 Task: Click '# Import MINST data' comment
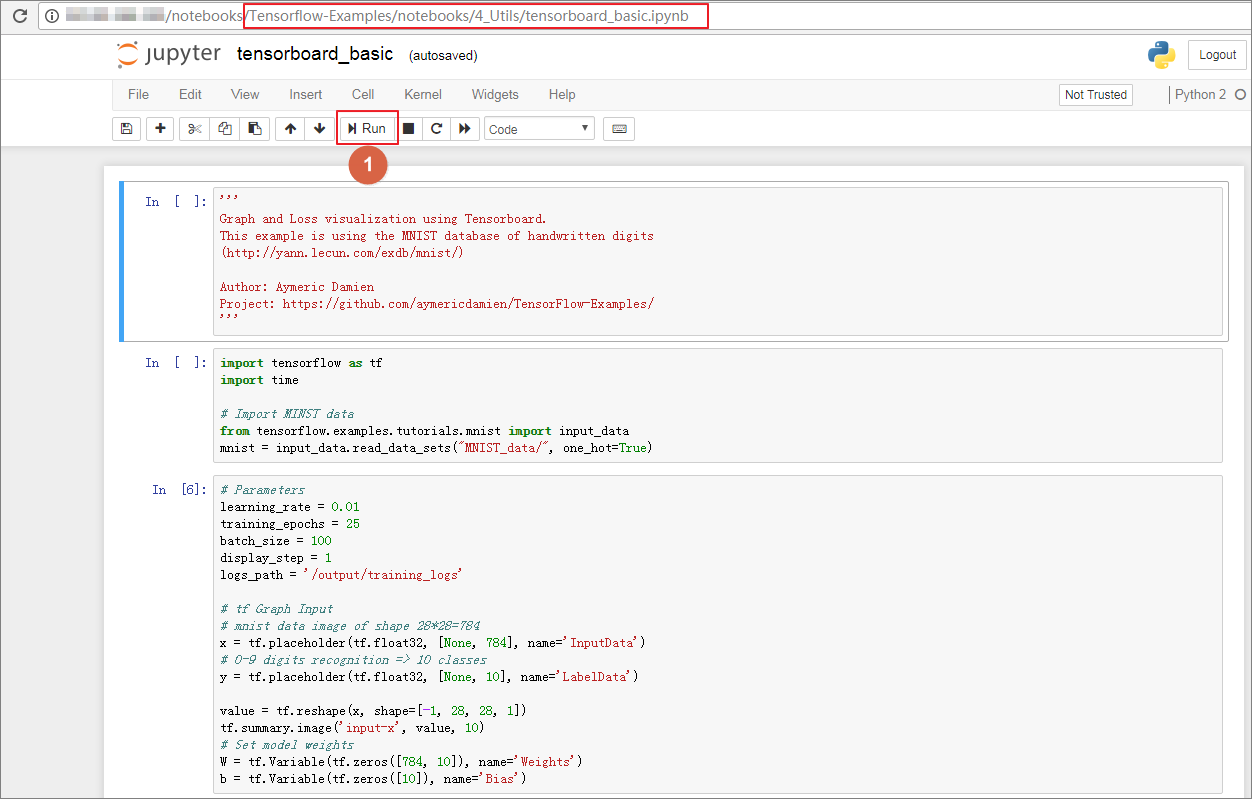[x=287, y=414]
